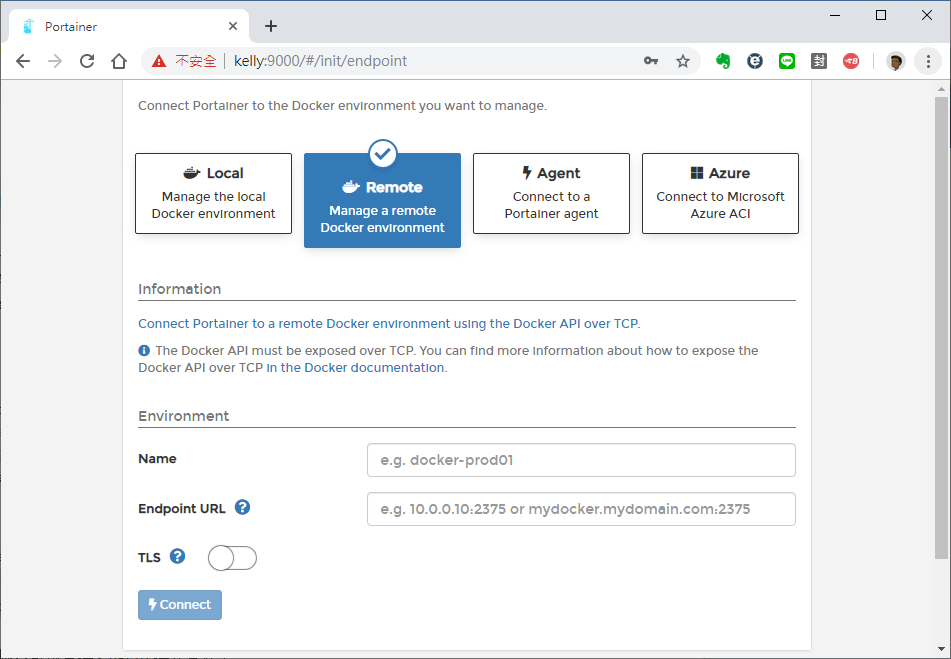
Task: Choose Agent connection option
Action: [551, 193]
